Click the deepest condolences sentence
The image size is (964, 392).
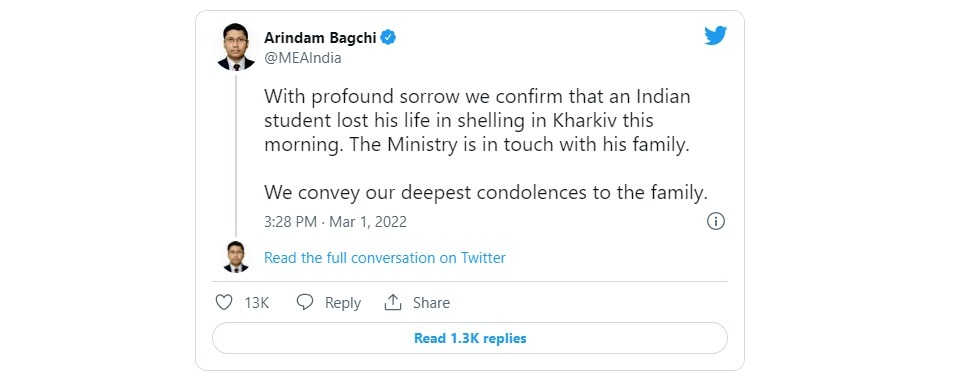click(x=486, y=193)
